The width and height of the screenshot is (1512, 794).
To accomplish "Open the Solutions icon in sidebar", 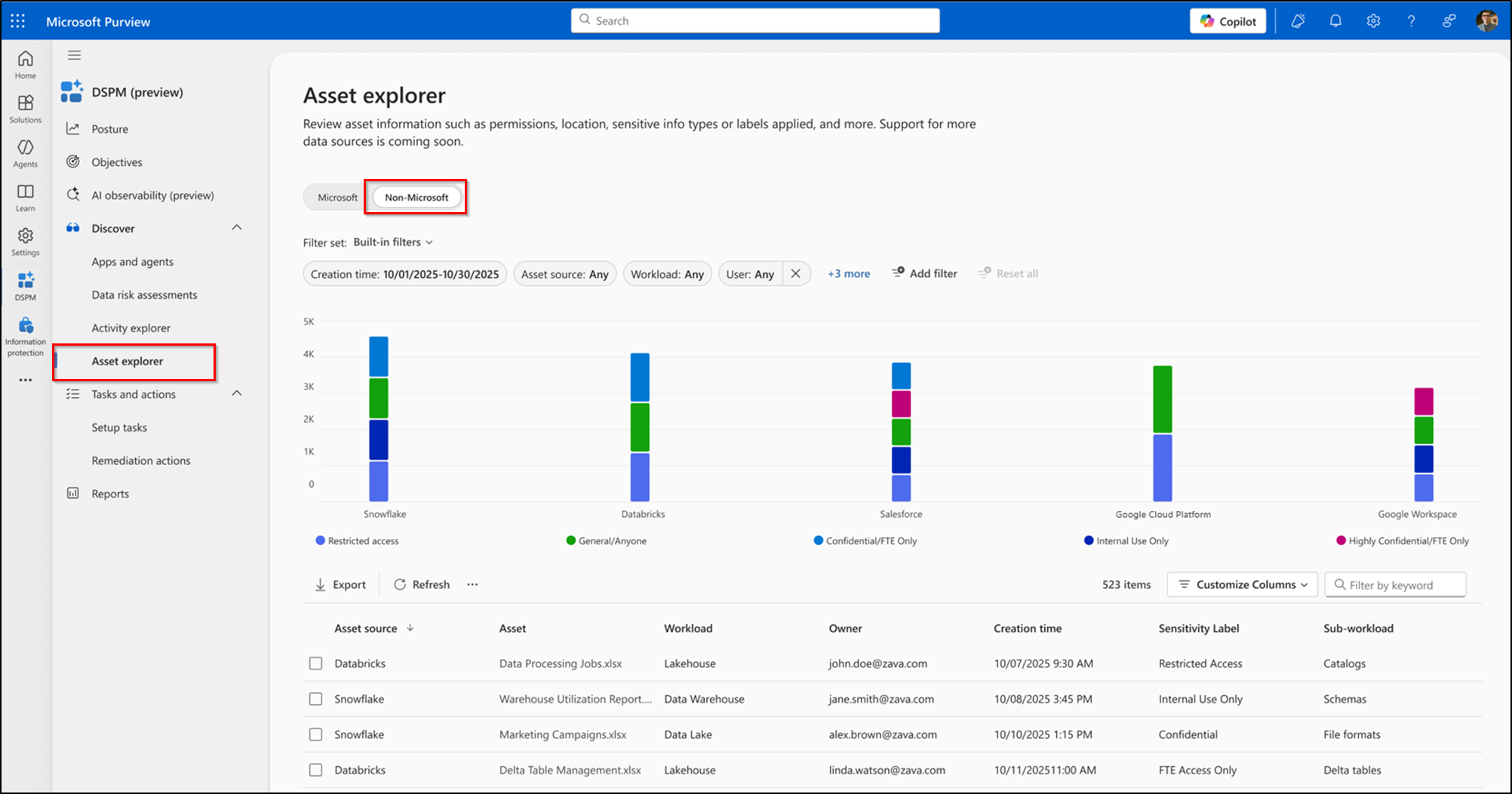I will [x=25, y=108].
